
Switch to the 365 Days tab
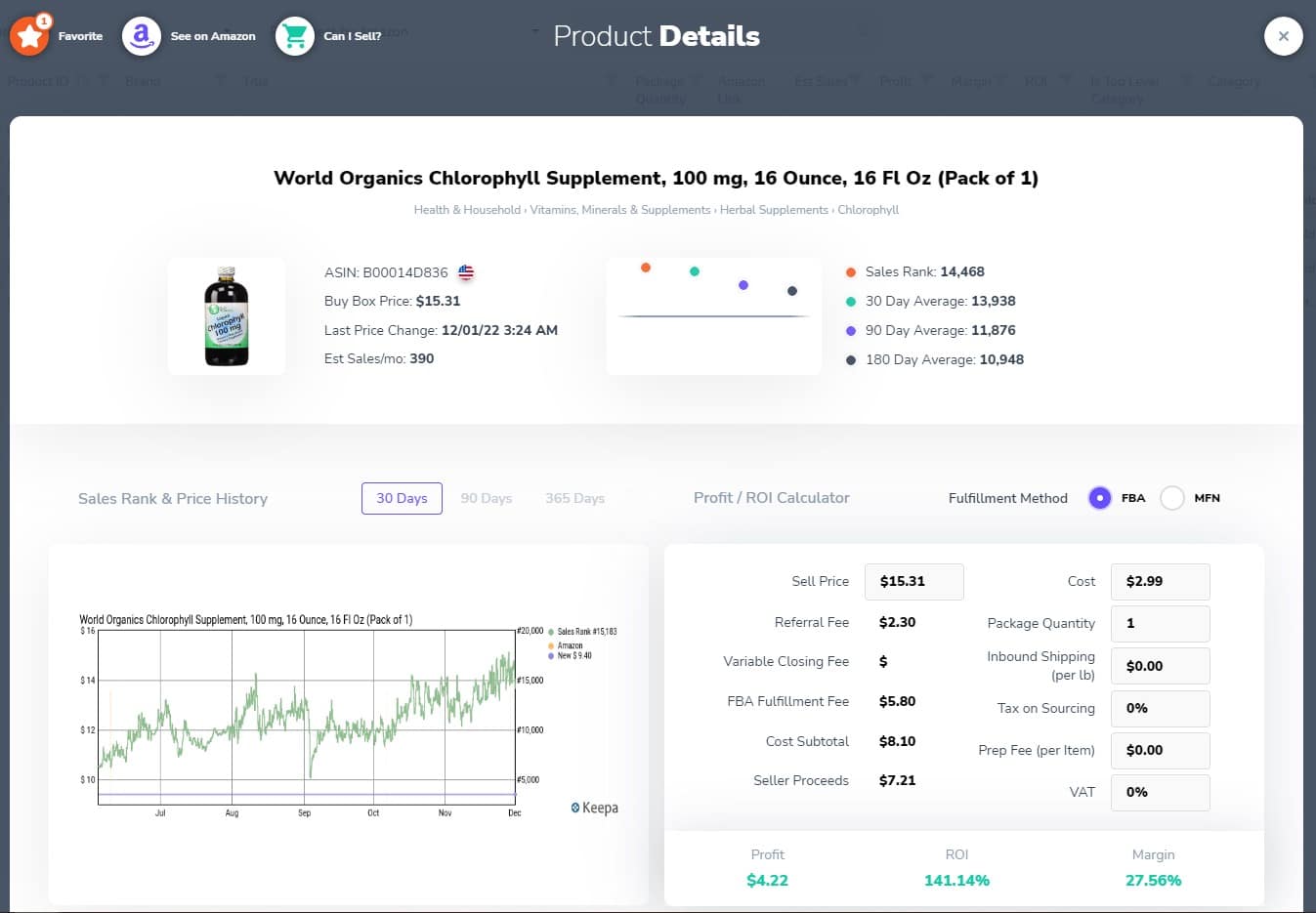click(574, 498)
